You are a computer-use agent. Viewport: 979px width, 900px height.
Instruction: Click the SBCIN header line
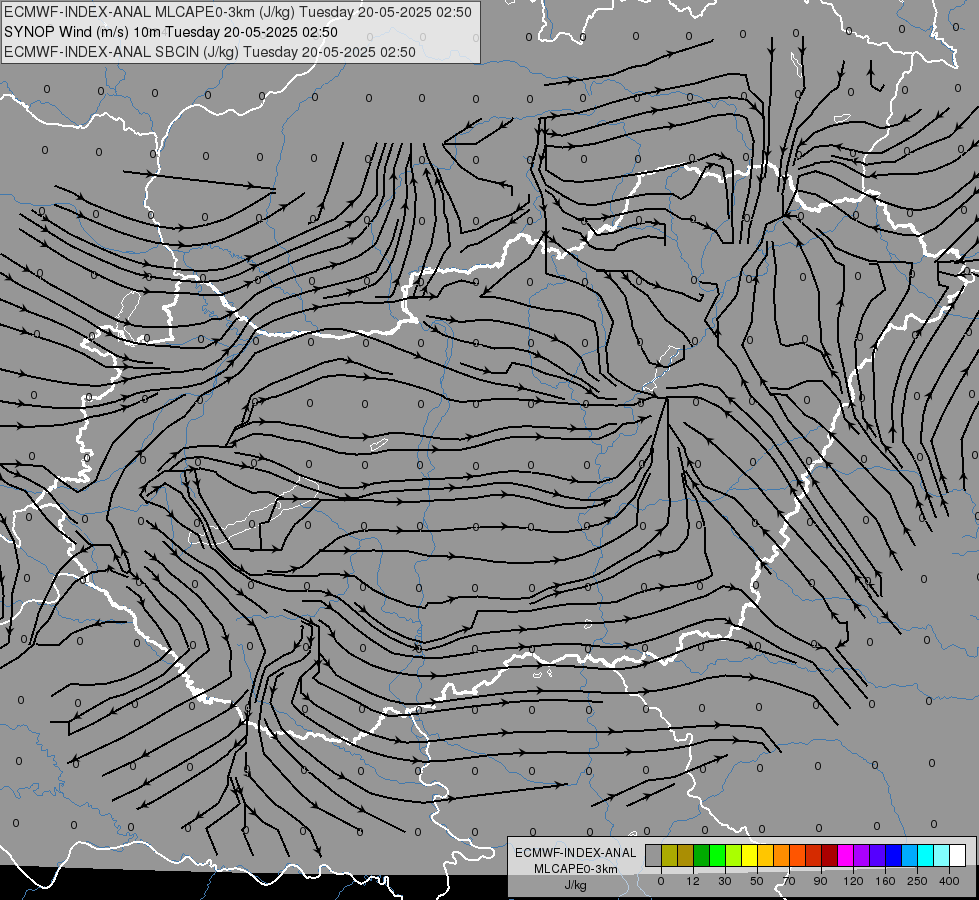coord(210,52)
